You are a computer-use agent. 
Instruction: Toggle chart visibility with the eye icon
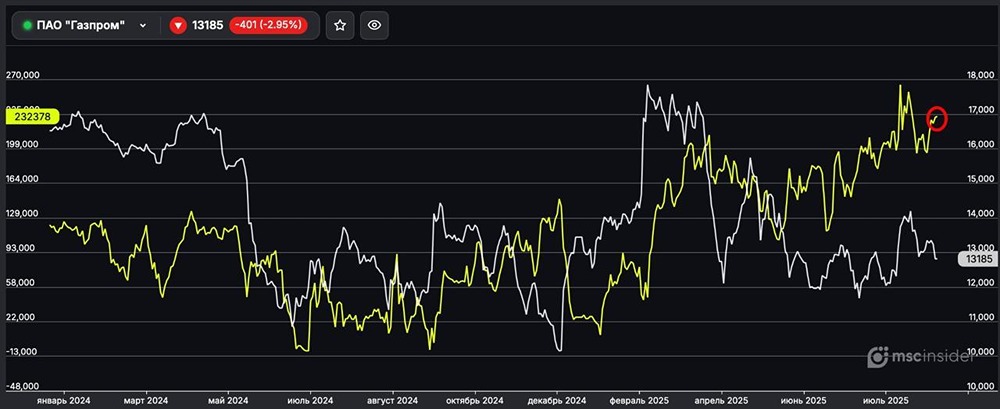(x=375, y=26)
